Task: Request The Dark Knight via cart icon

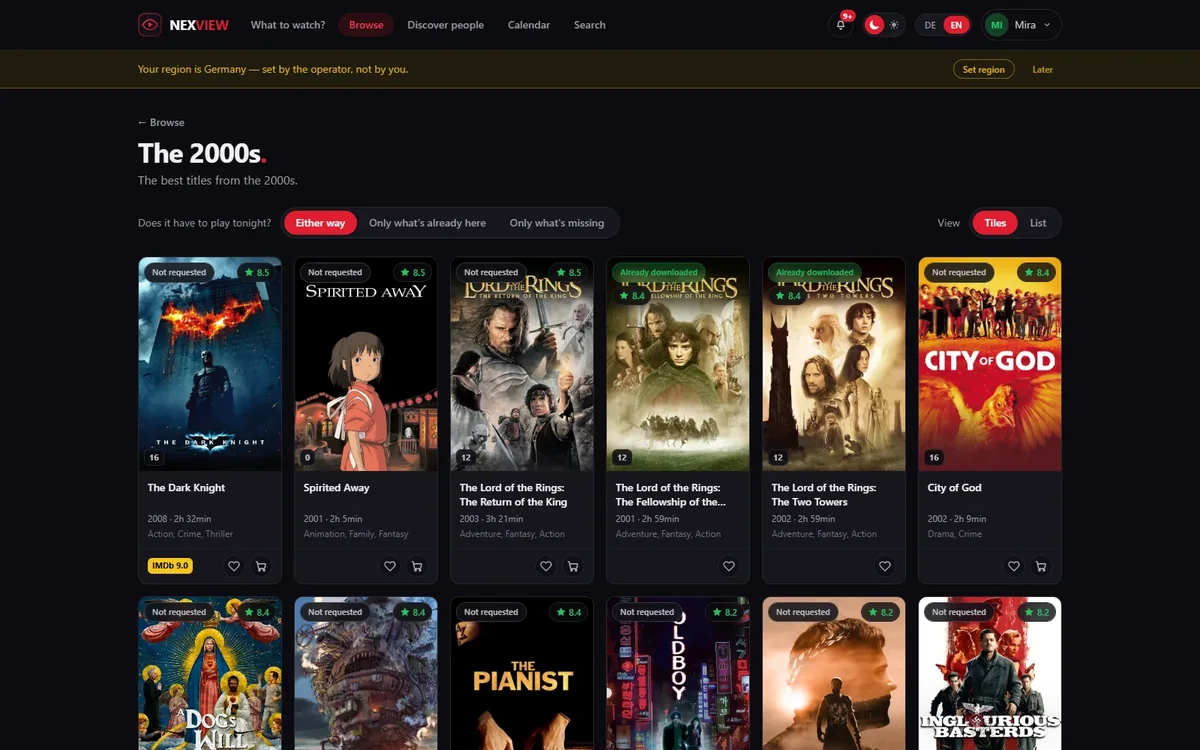Action: (x=261, y=566)
